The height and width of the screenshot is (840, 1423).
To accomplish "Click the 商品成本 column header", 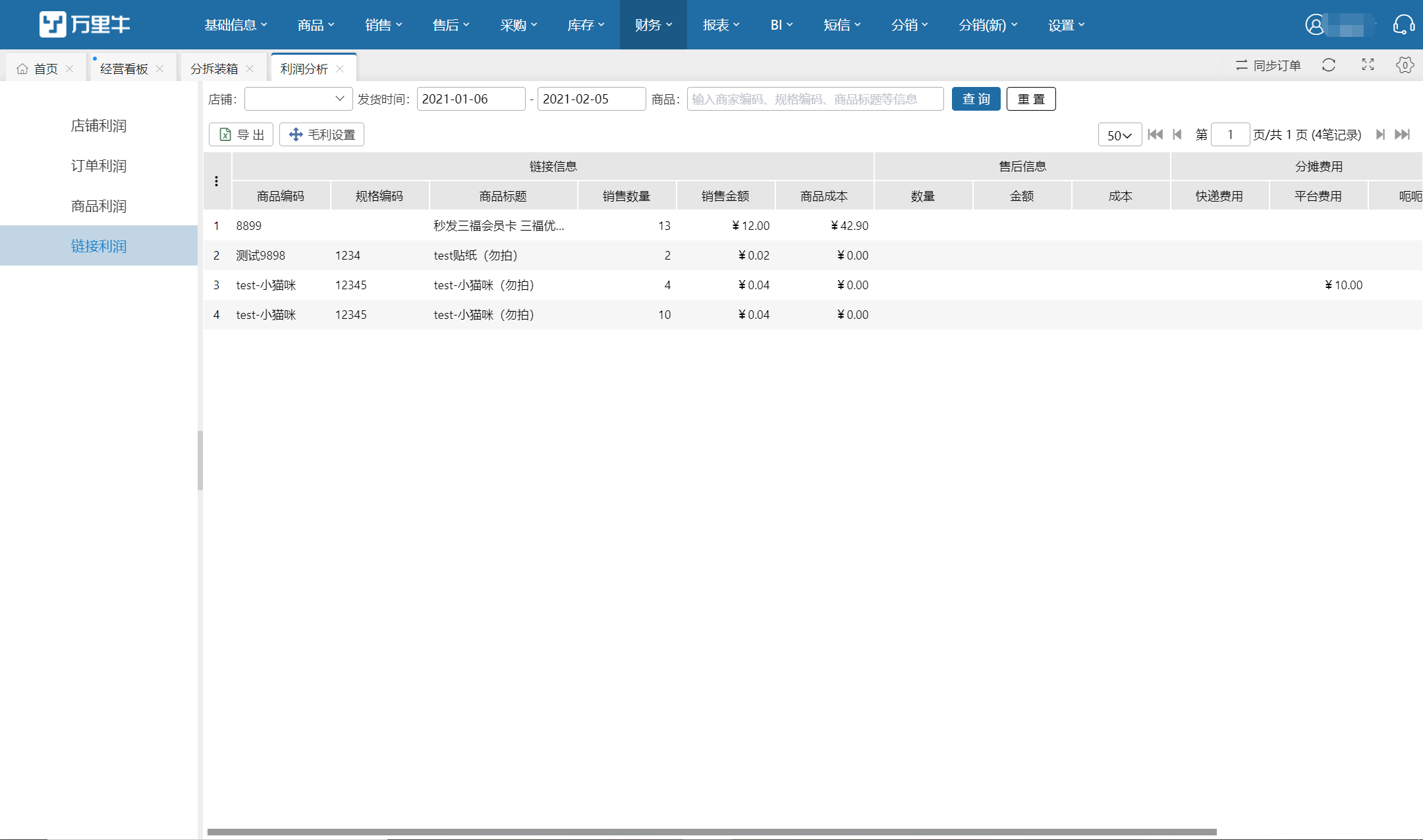I will coord(824,196).
